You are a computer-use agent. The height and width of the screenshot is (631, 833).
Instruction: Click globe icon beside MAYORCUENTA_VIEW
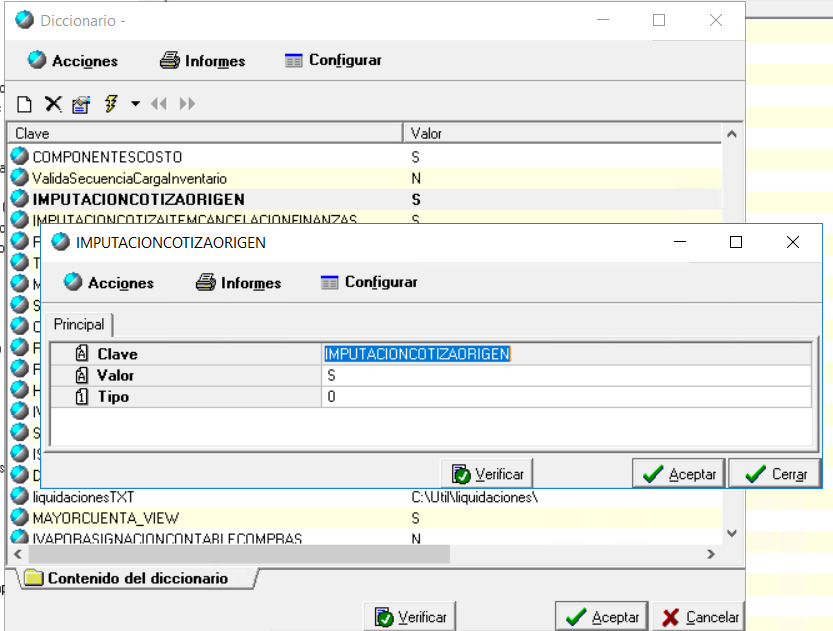(20, 517)
